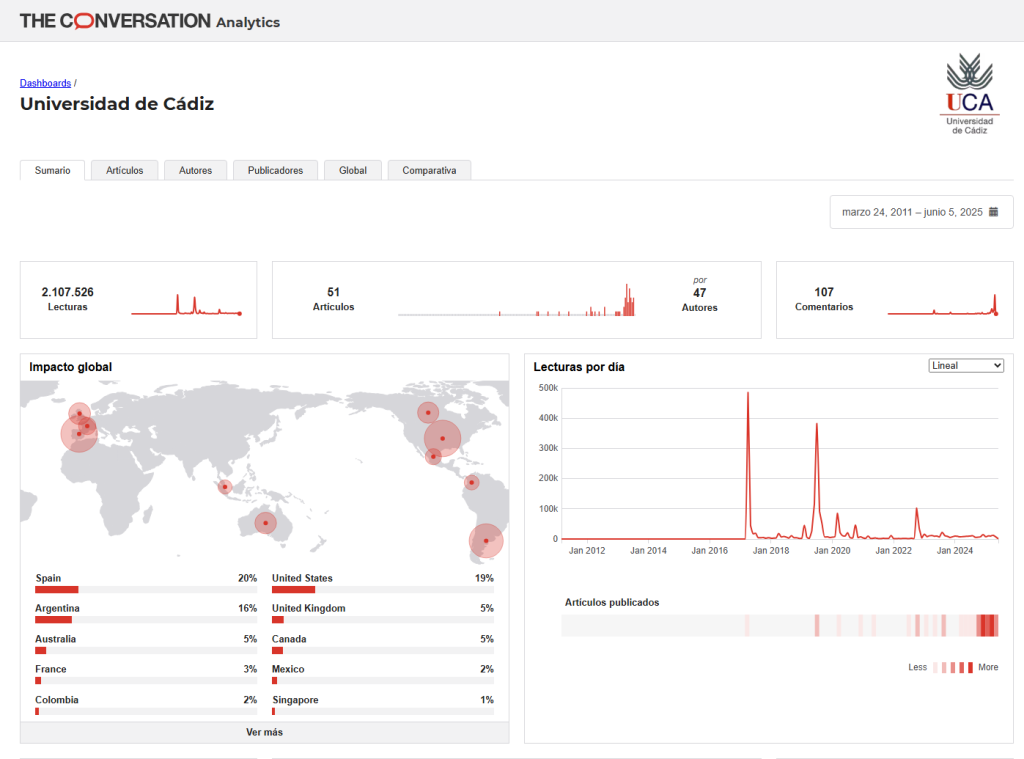Screen dimensions: 1024x759
Task: Click the Lecturas sparkline chart
Action: 186,304
